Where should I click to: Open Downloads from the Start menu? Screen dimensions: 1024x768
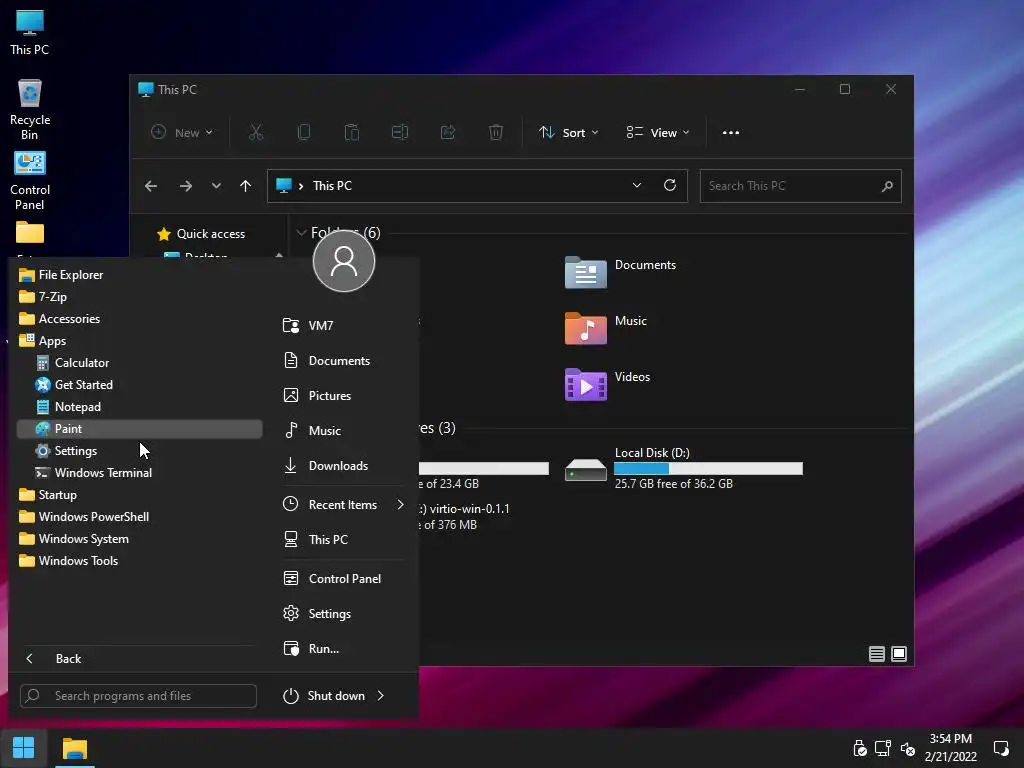[344, 466]
